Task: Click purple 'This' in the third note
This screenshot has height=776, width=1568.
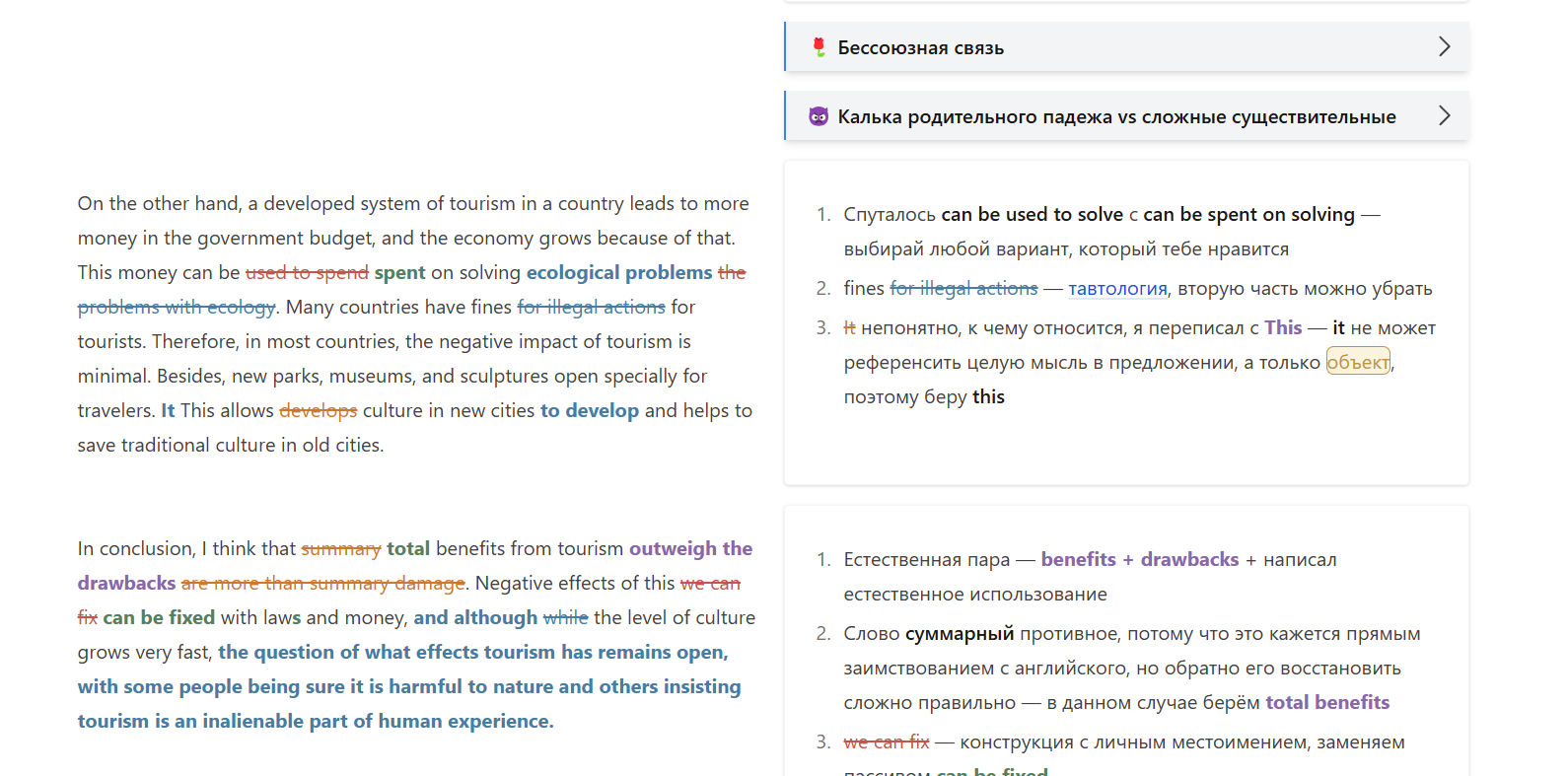Action: pos(1283,328)
